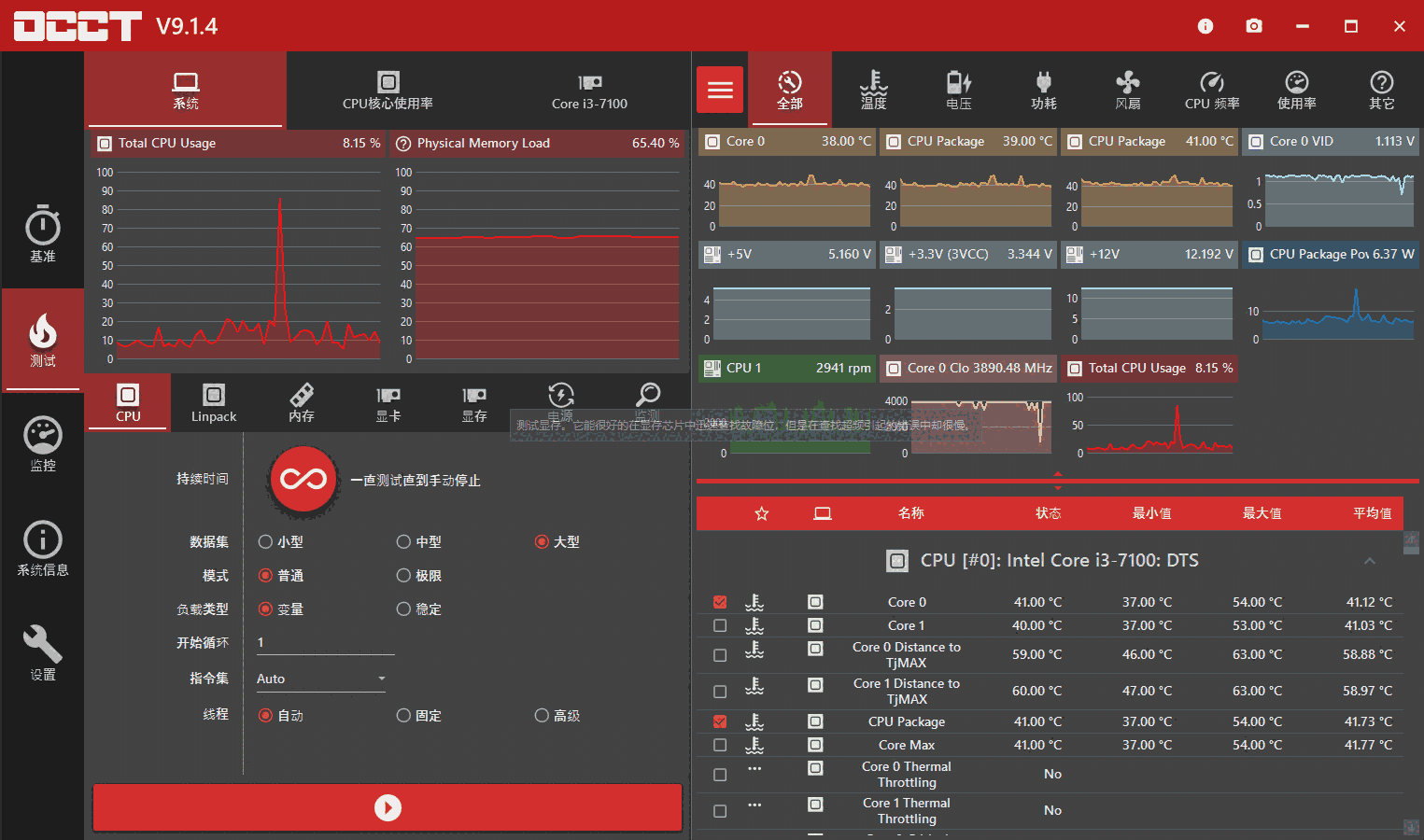Click the star favorites column icon
Viewport: 1424px width, 840px height.
pos(762,513)
